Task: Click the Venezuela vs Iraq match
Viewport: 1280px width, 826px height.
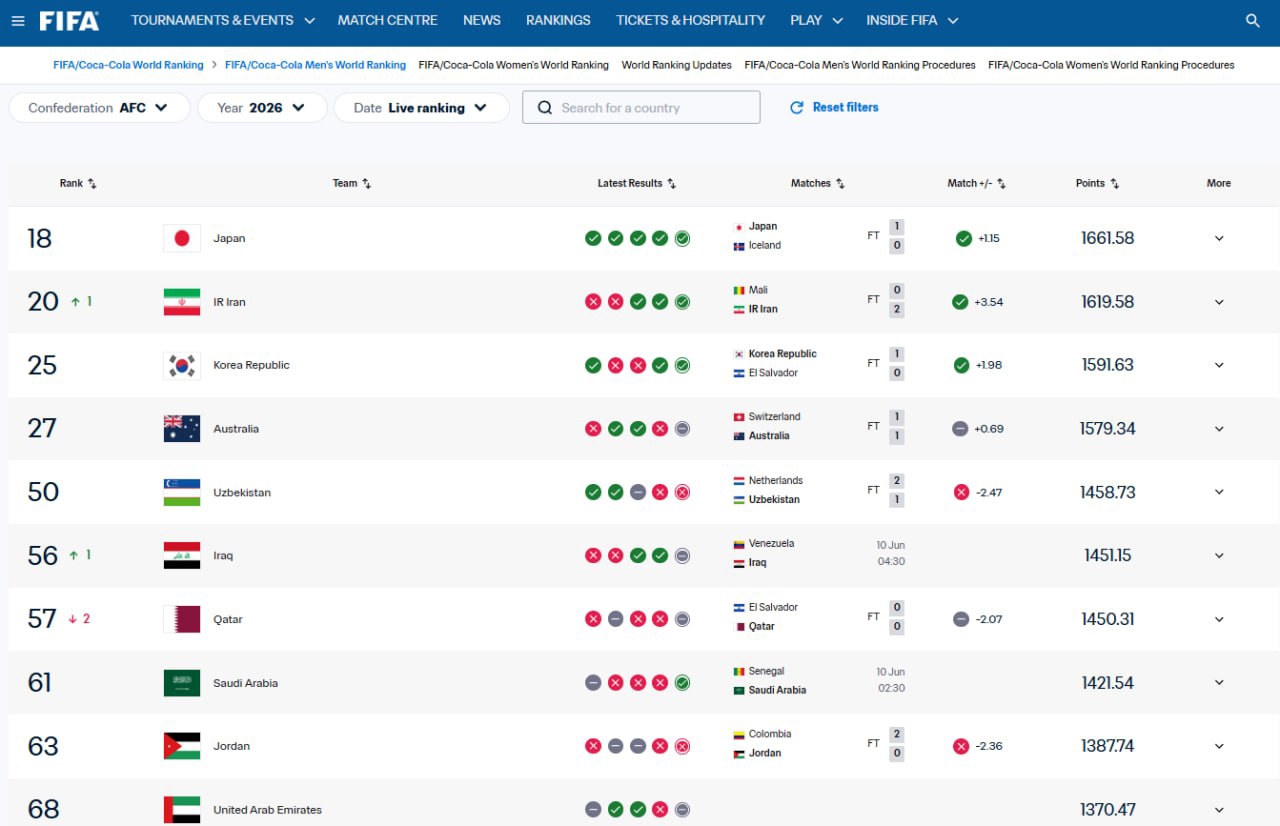Action: tap(819, 553)
